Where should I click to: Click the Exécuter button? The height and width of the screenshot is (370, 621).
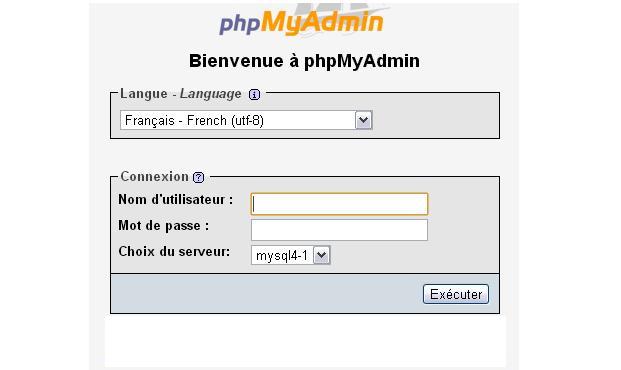tap(456, 294)
